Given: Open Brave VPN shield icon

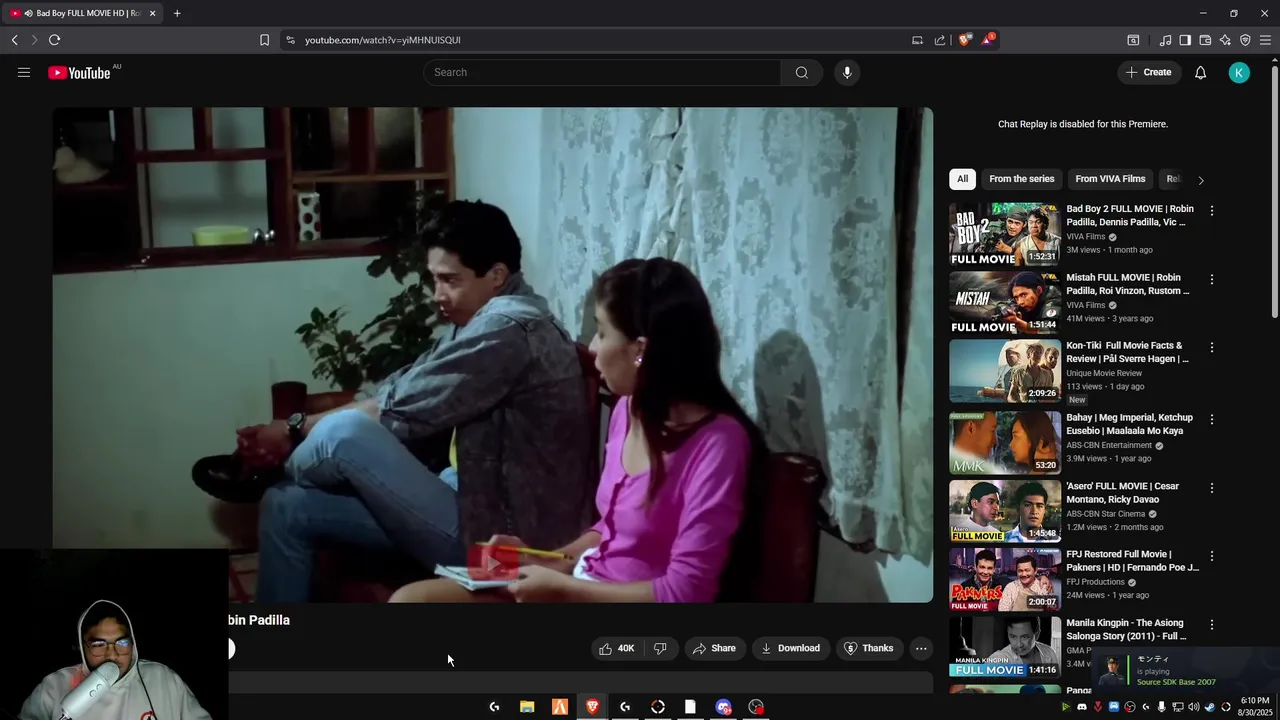Looking at the screenshot, I should pos(1245,40).
